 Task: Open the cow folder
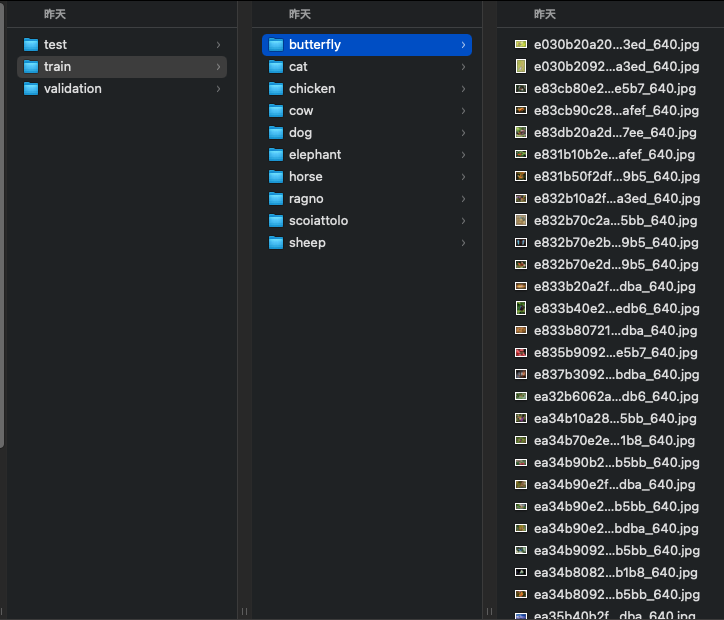click(300, 111)
